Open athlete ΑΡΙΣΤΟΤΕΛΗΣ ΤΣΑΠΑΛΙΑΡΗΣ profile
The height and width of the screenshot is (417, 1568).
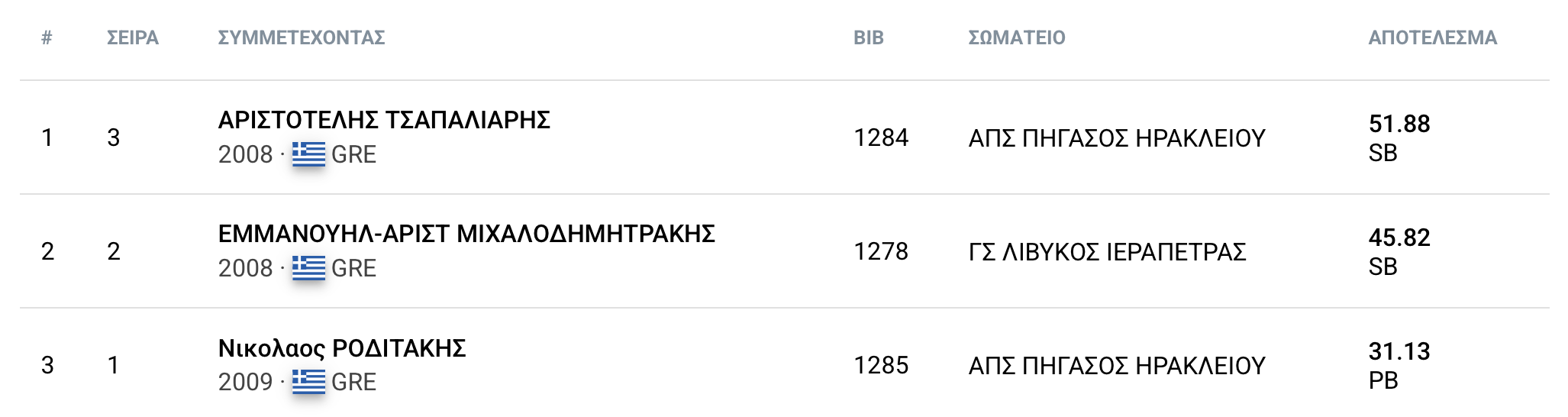click(384, 120)
